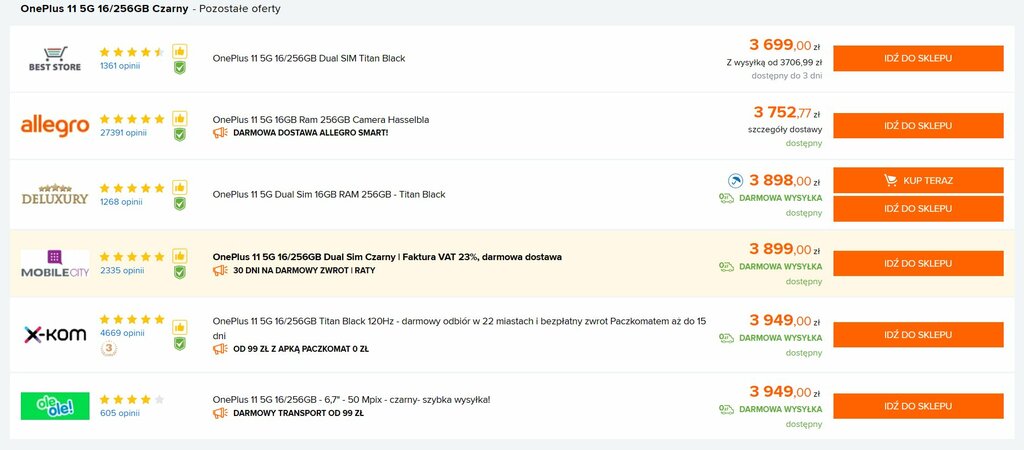Open the Allegro shop logo

55,125
